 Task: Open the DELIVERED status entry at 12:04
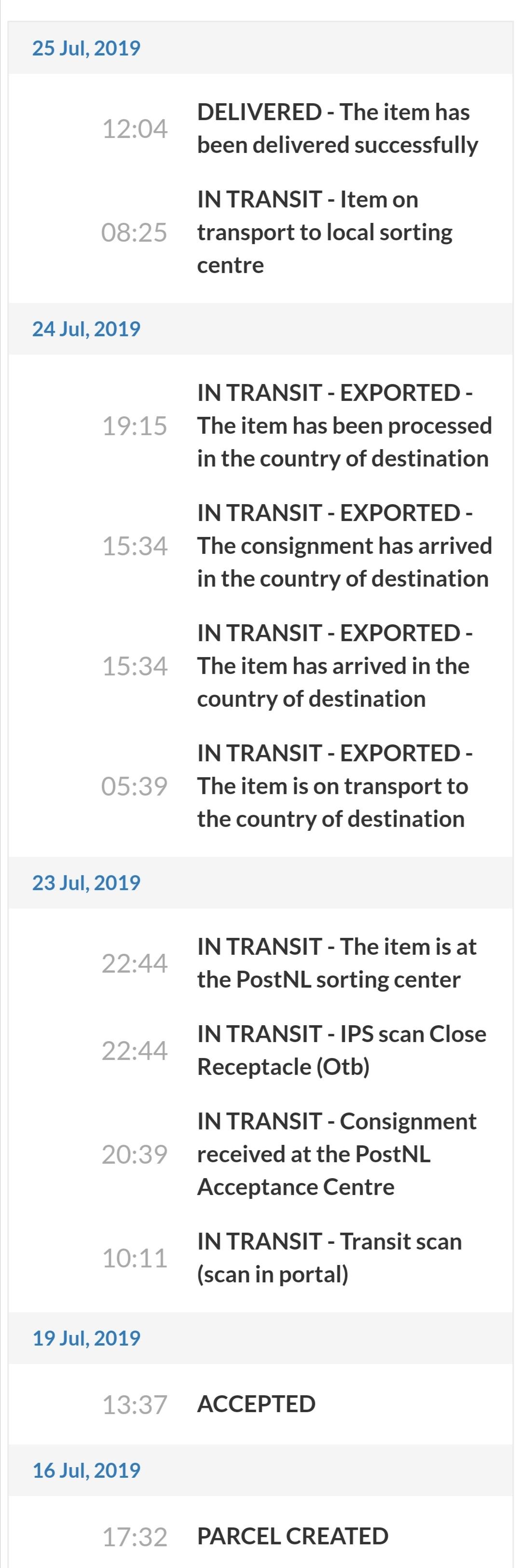260,128
